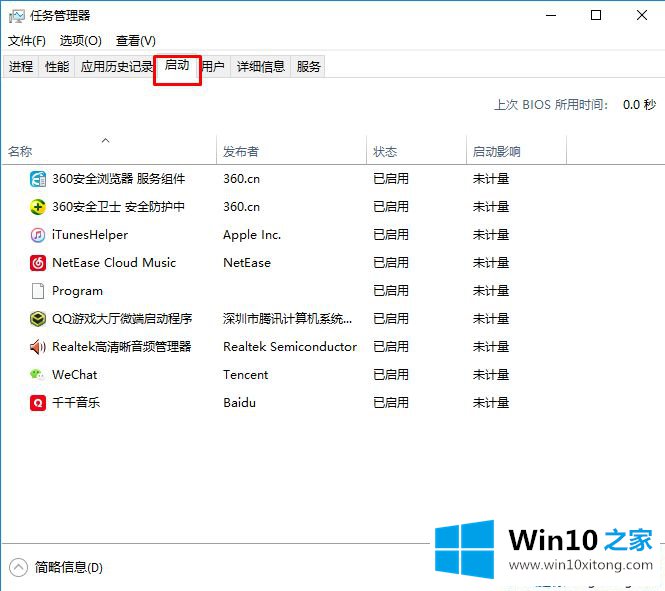Click the 360安全浏览器 服务组件 icon
Viewport: 665px width, 591px height.
[38, 178]
